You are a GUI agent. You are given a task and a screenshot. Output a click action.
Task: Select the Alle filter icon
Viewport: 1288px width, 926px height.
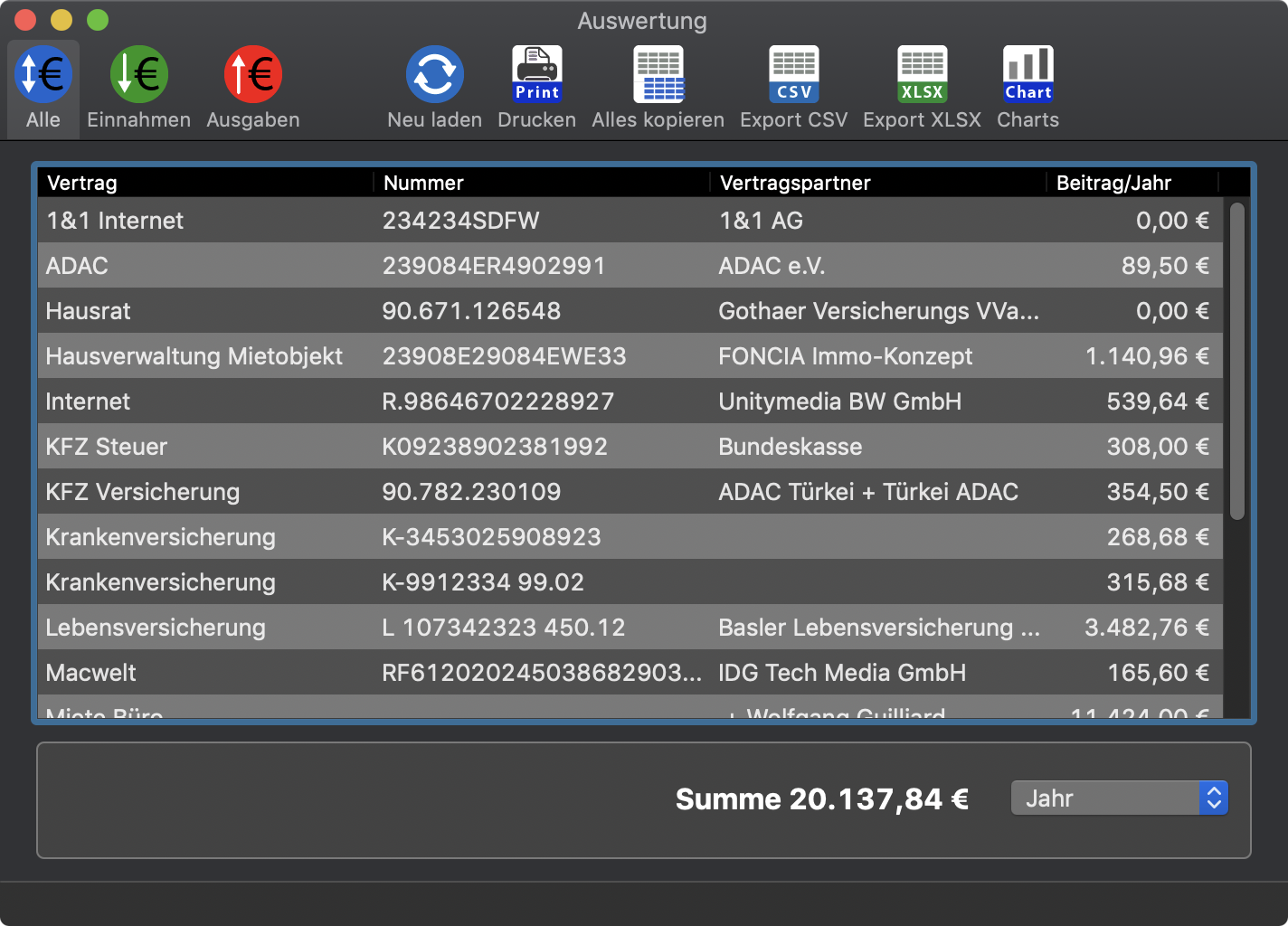[x=43, y=74]
